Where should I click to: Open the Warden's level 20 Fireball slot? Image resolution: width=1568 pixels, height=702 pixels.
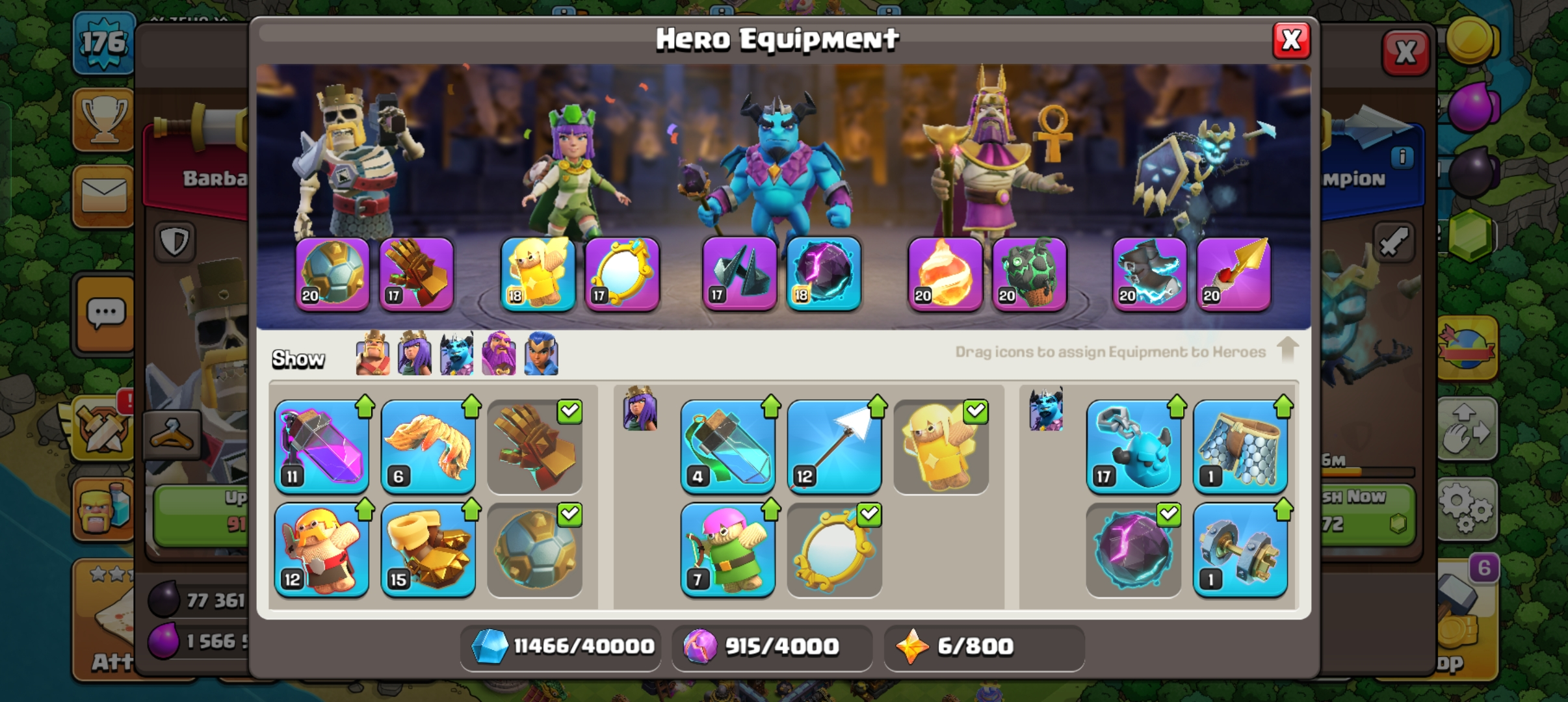point(945,274)
